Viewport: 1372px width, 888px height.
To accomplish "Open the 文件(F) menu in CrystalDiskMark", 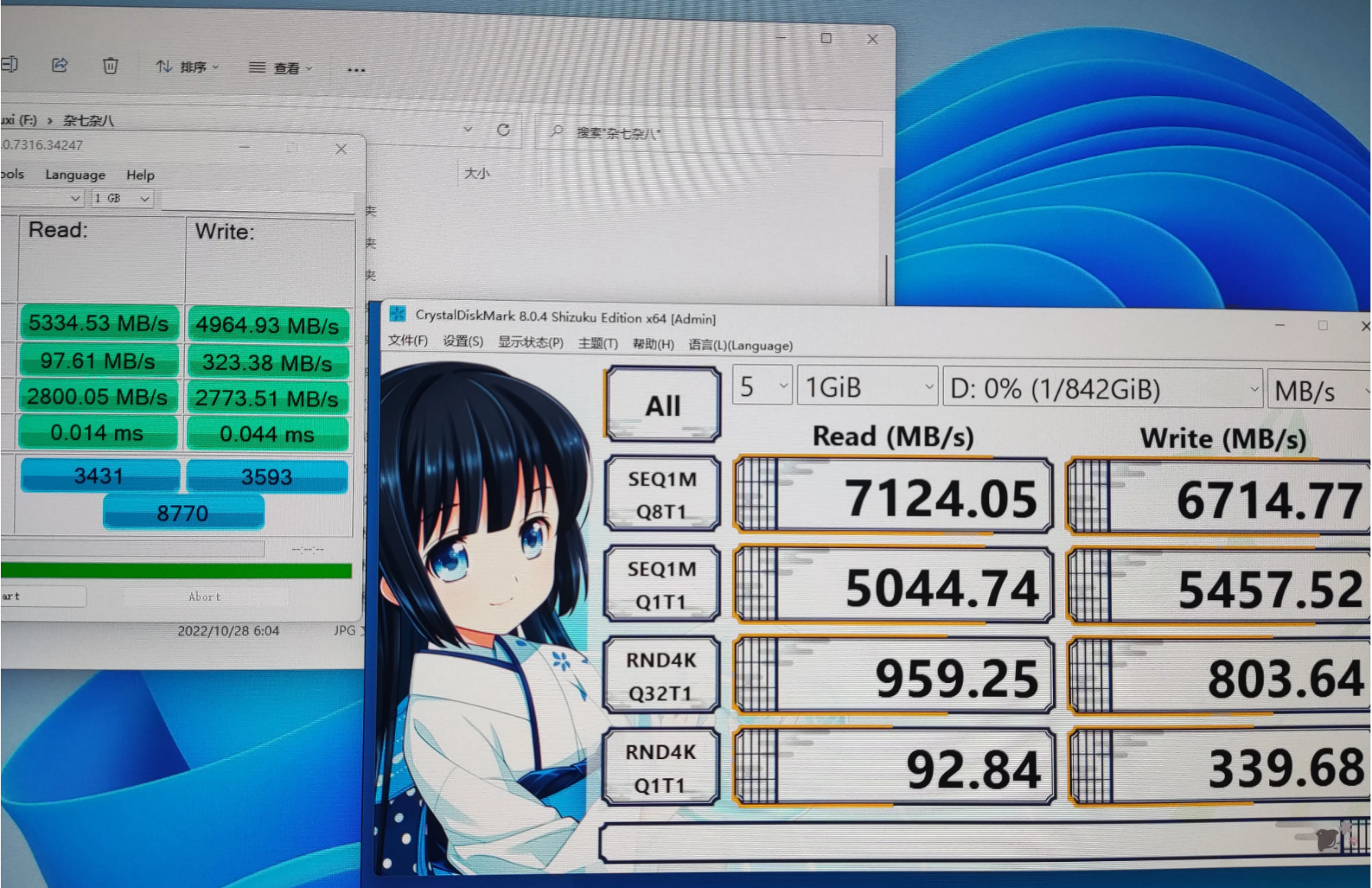I will [x=407, y=340].
